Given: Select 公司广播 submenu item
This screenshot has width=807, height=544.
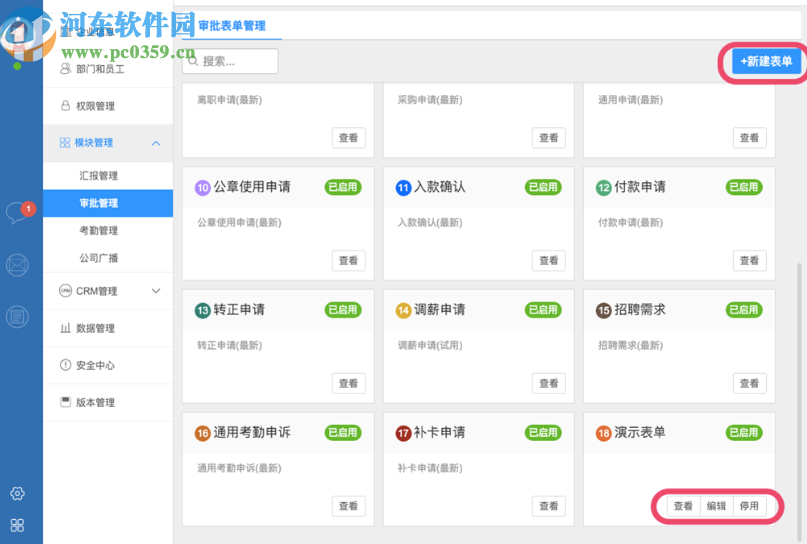Looking at the screenshot, I should [108, 257].
